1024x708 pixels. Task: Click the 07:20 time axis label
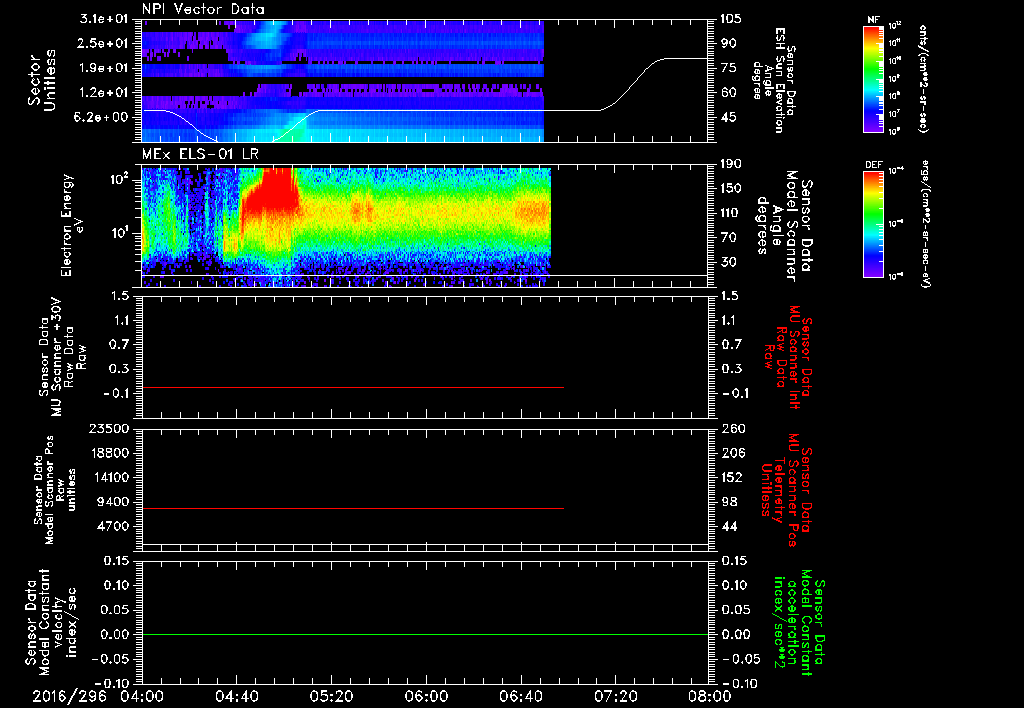(615, 696)
